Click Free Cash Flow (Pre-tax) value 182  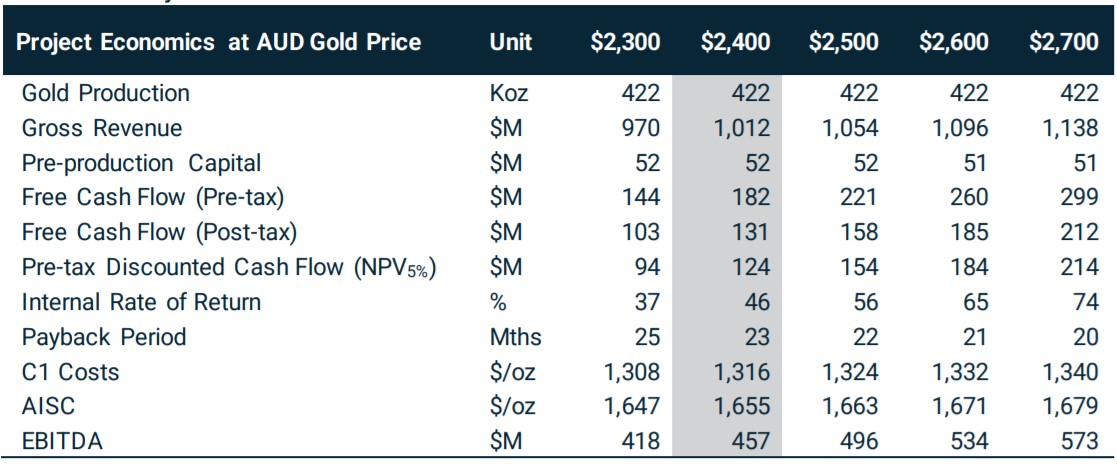point(750,197)
